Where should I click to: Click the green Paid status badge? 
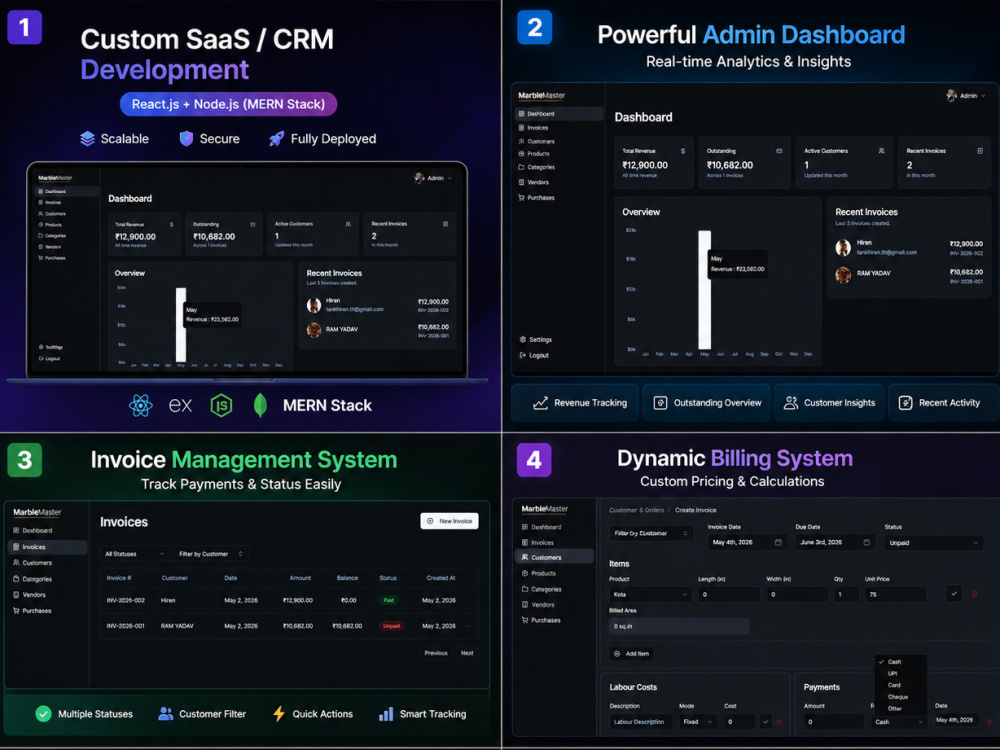click(388, 600)
